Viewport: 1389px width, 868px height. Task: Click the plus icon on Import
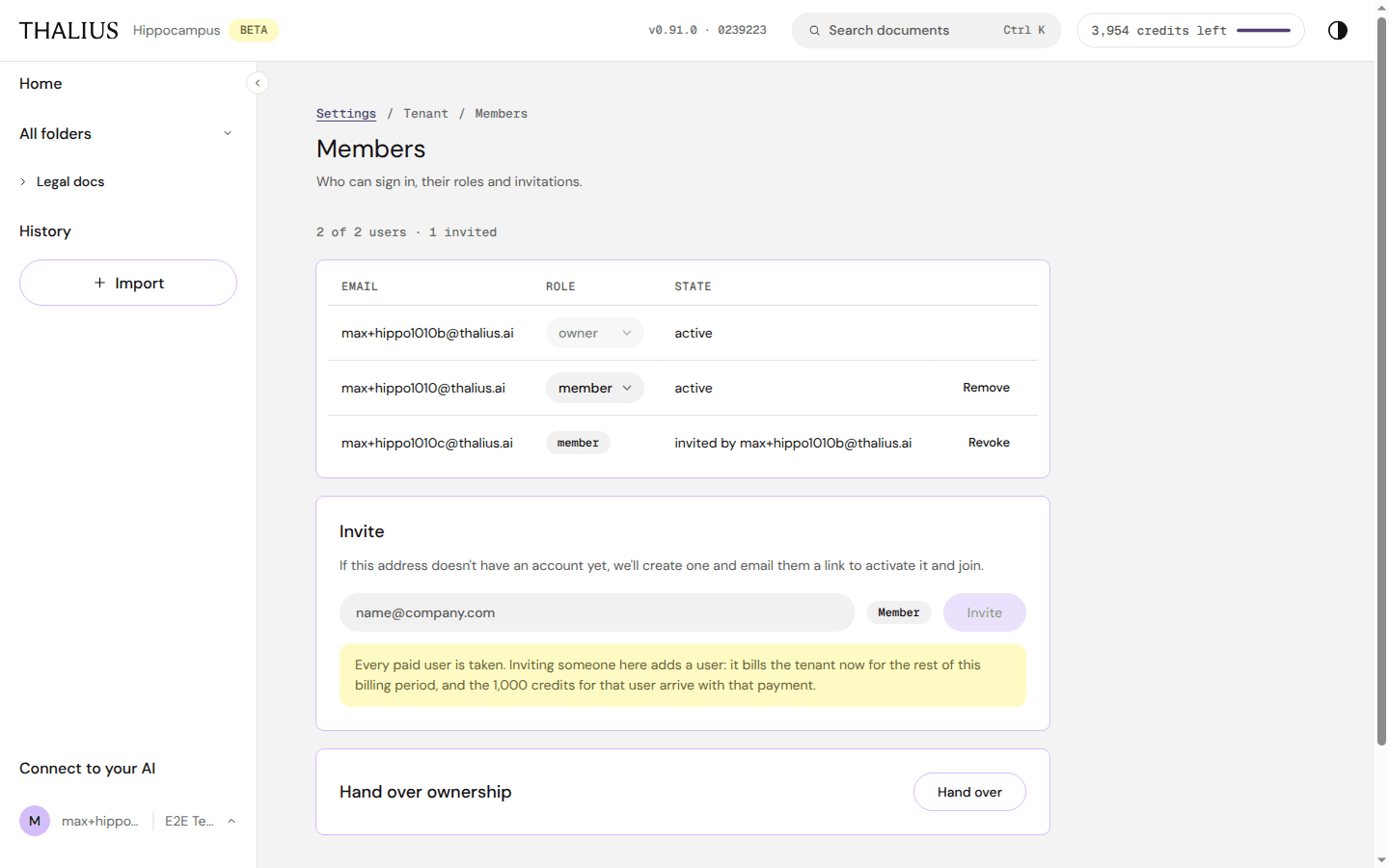point(99,283)
